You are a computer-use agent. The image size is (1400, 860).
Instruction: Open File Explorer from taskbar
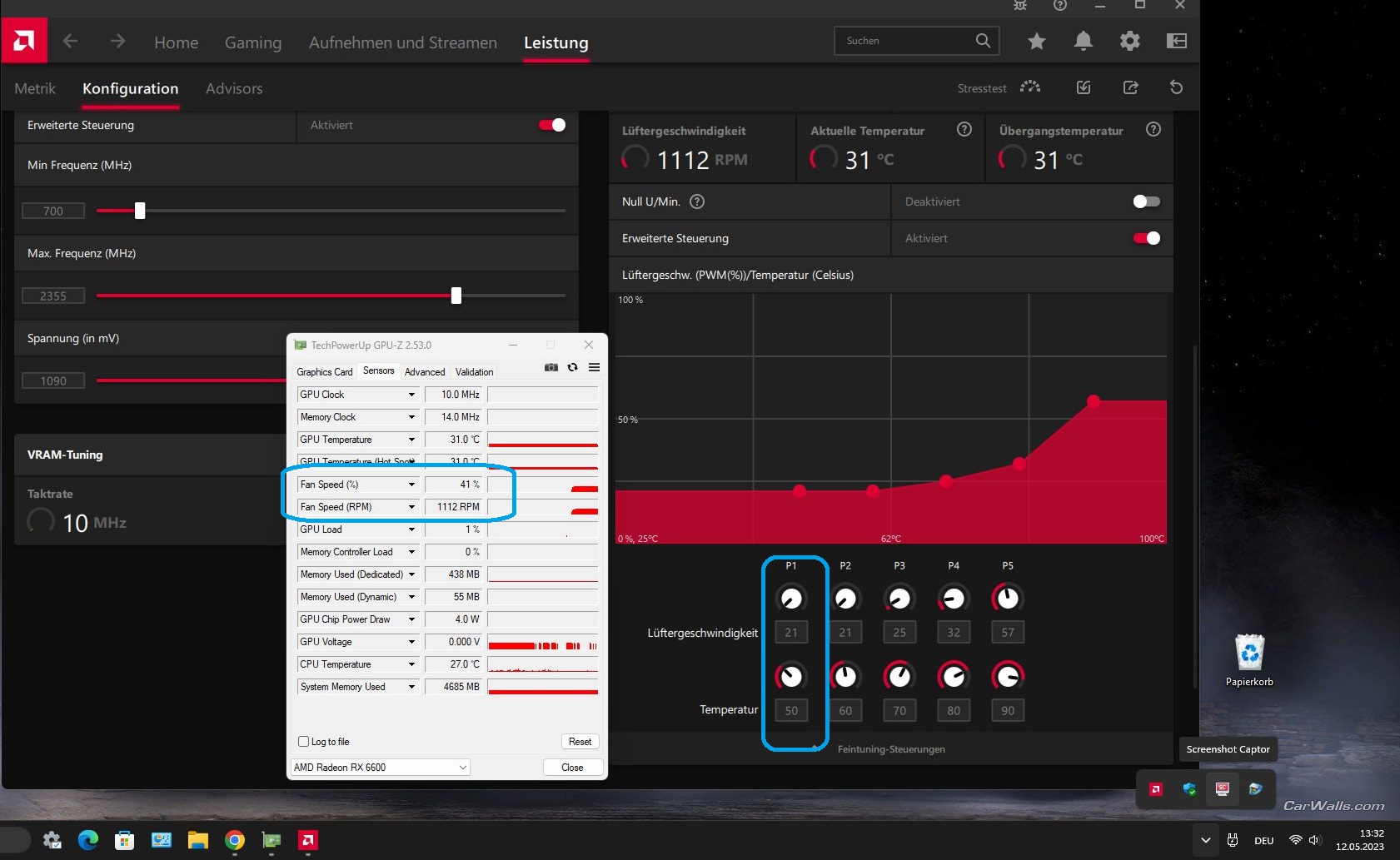pyautogui.click(x=197, y=840)
